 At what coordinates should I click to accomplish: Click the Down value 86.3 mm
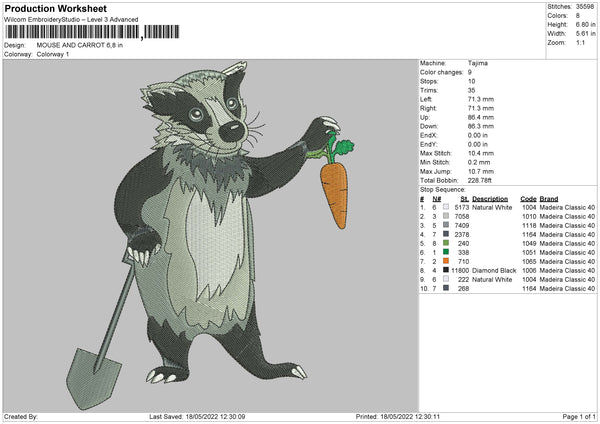point(481,126)
